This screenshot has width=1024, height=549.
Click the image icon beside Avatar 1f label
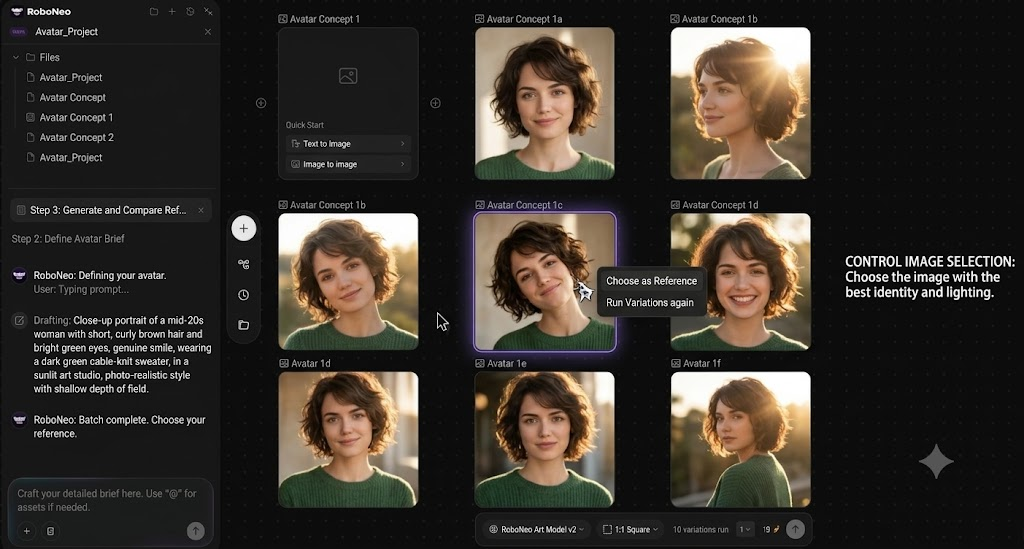(x=675, y=364)
